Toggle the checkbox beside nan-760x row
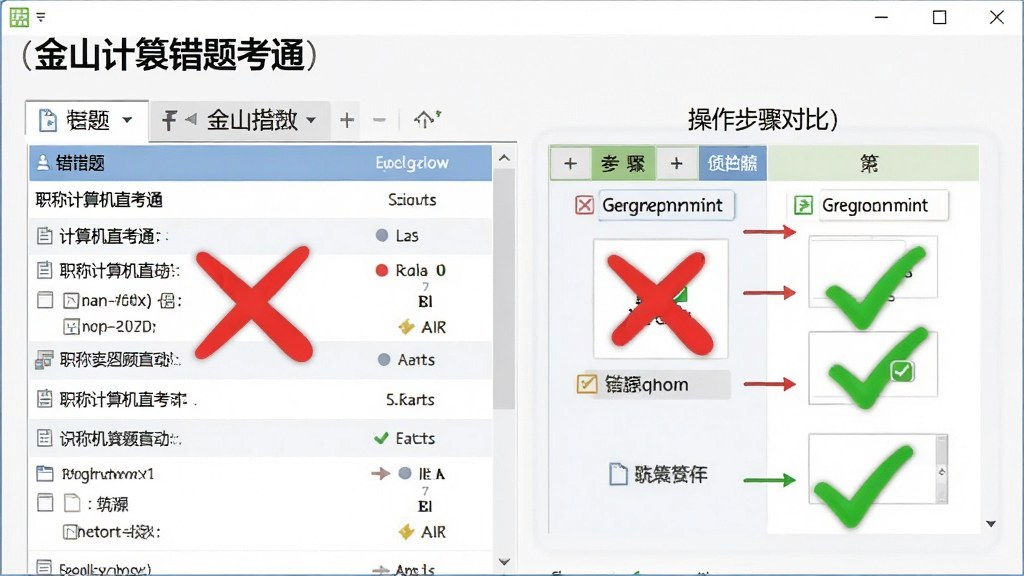Image resolution: width=1024 pixels, height=576 pixels. tap(45, 300)
